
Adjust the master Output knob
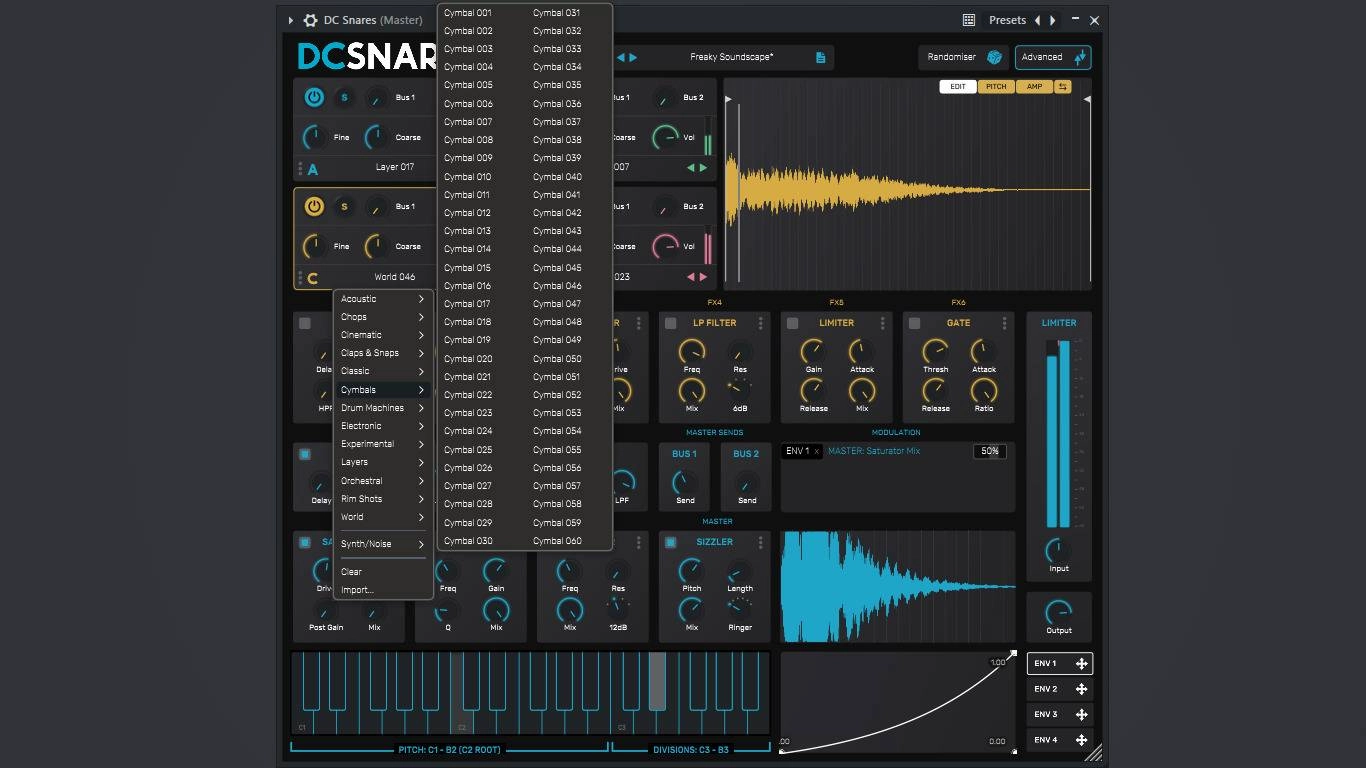(x=1059, y=611)
